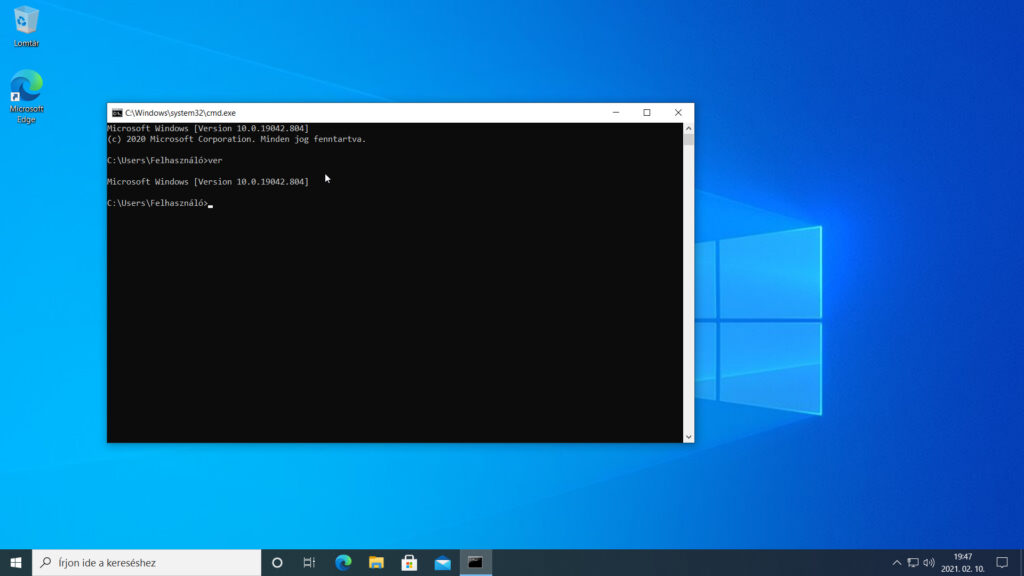Viewport: 1024px width, 576px height.
Task: Open the clock and date flyout
Action: point(963,562)
